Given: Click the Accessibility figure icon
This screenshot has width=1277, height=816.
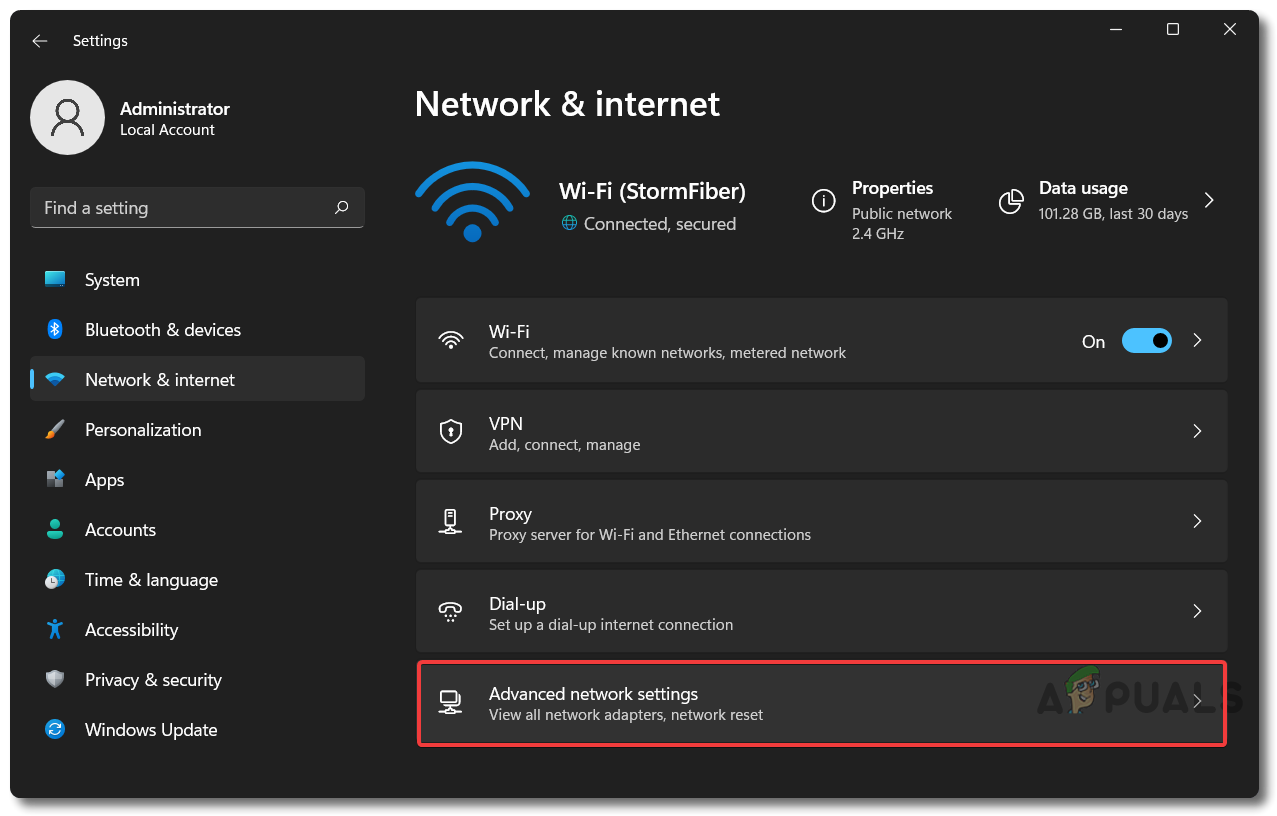Looking at the screenshot, I should coord(55,630).
